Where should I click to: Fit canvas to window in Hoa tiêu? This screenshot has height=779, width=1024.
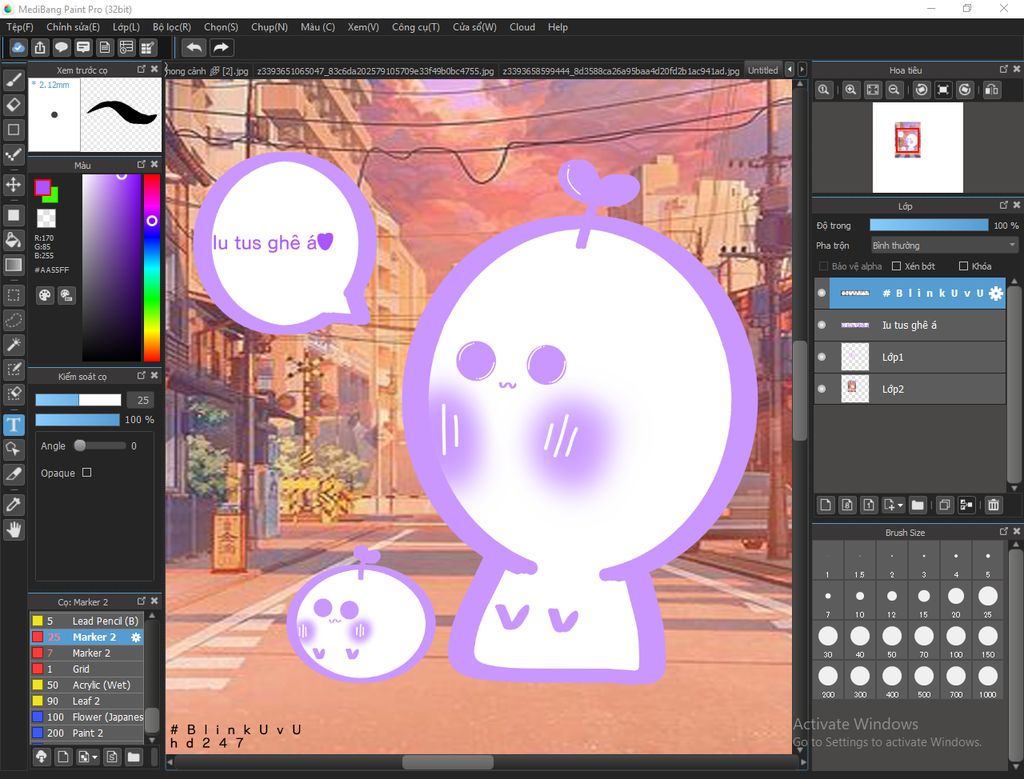[872, 90]
